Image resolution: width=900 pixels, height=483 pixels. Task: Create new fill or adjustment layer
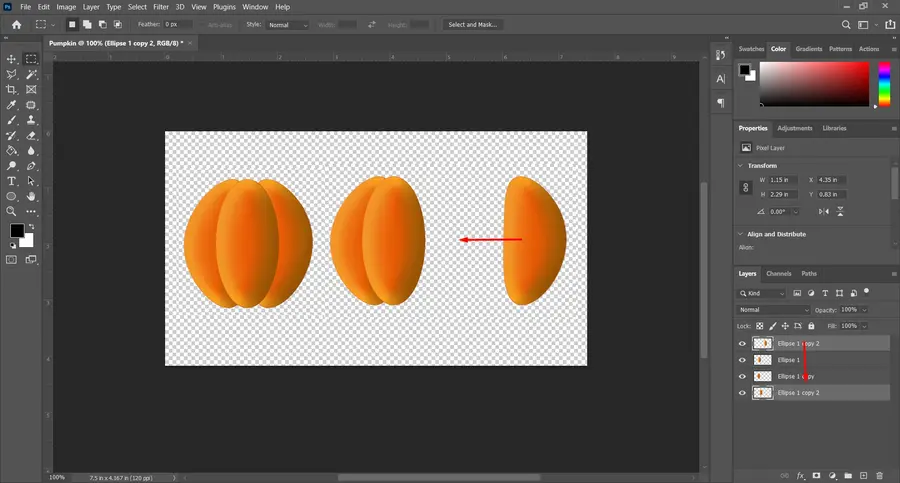832,476
